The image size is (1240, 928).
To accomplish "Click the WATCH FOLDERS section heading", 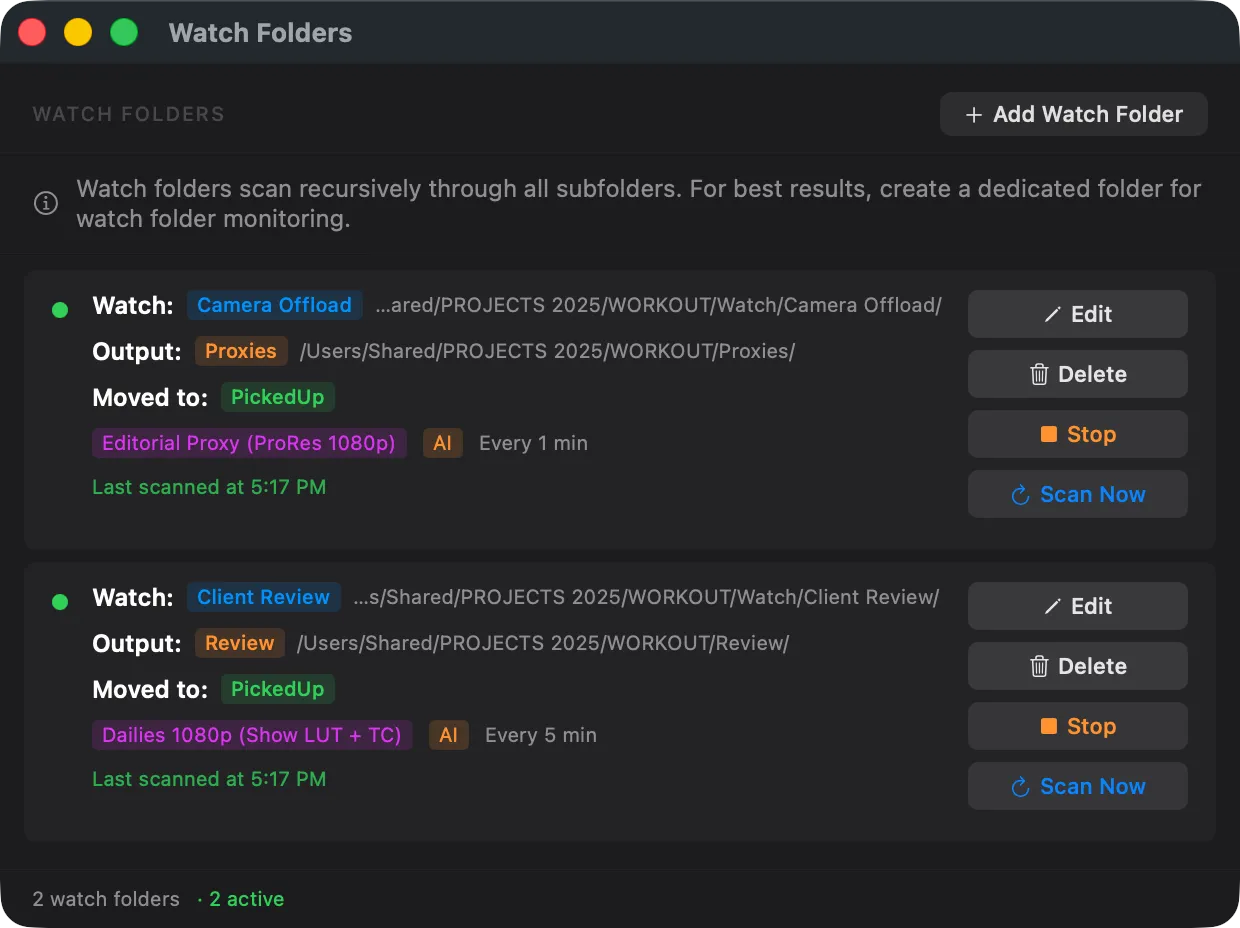I will 128,114.
